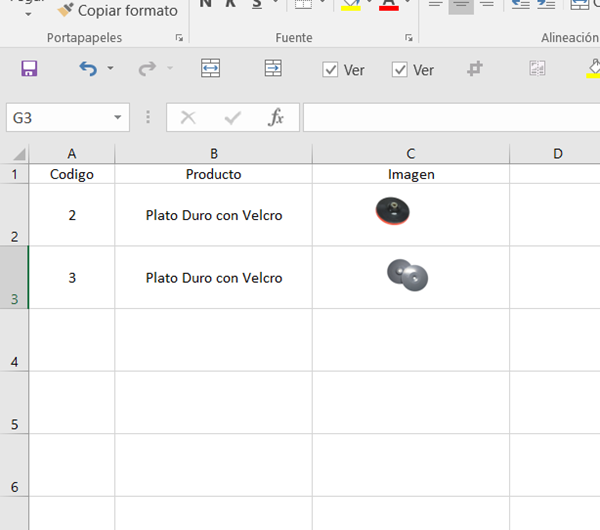The image size is (600, 530).
Task: Open the Redo history dropdown arrow
Action: tap(170, 68)
